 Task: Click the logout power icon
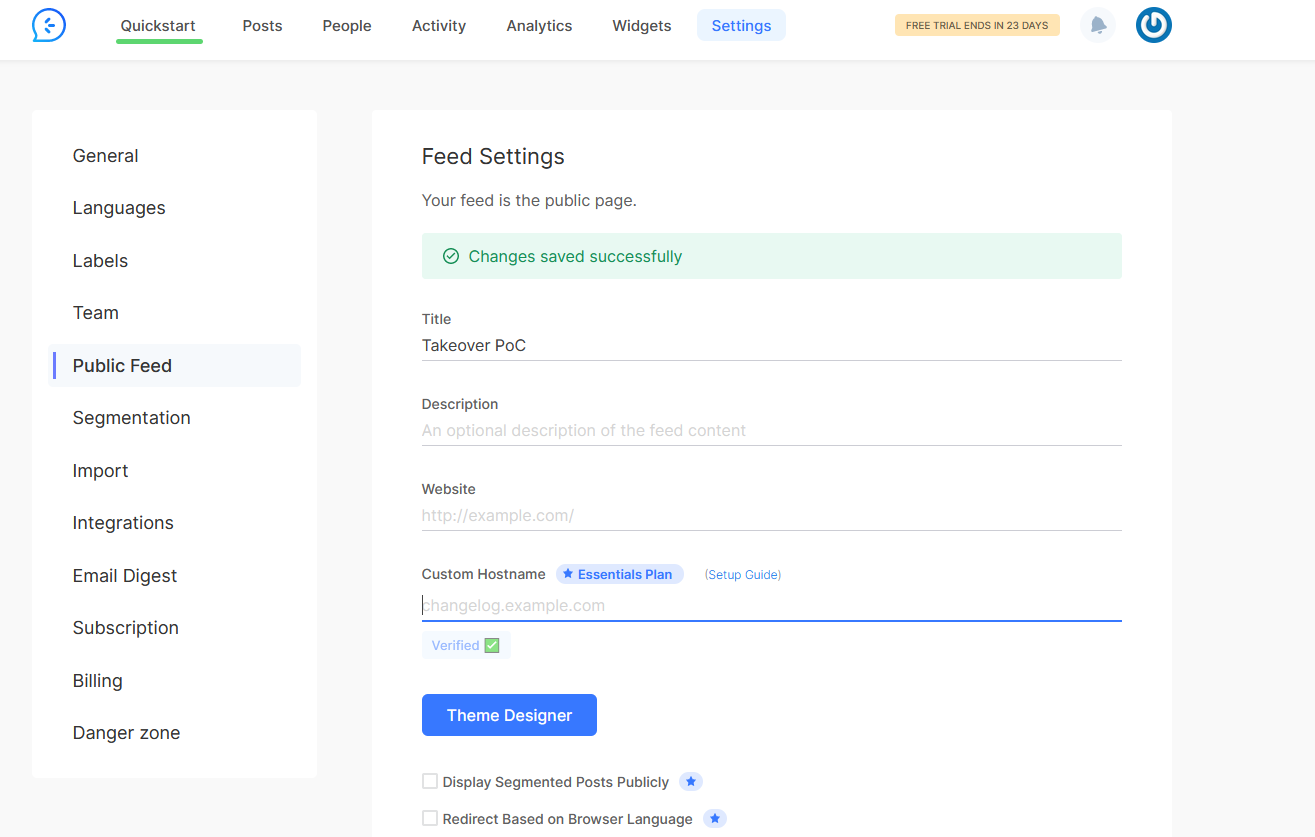tap(1153, 25)
